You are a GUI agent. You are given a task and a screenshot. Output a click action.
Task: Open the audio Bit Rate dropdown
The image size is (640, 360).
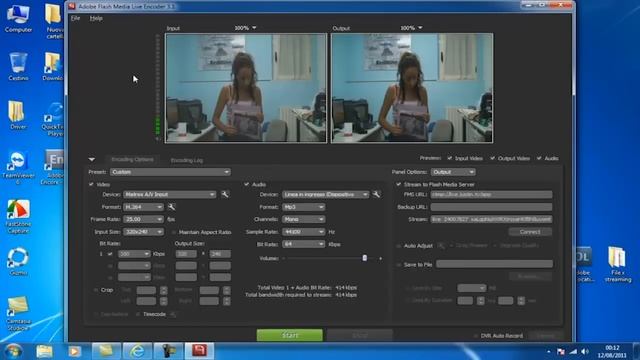(303, 244)
